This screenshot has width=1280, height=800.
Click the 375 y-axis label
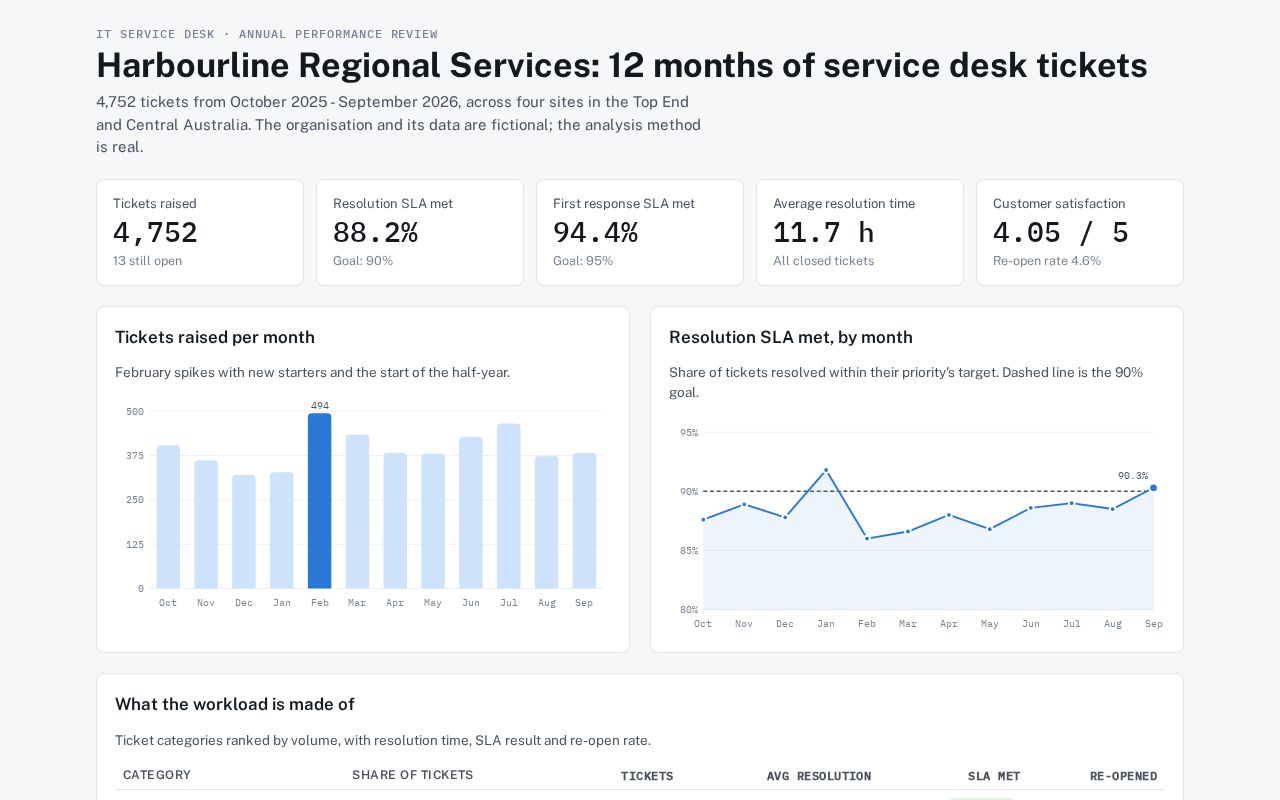coord(135,456)
